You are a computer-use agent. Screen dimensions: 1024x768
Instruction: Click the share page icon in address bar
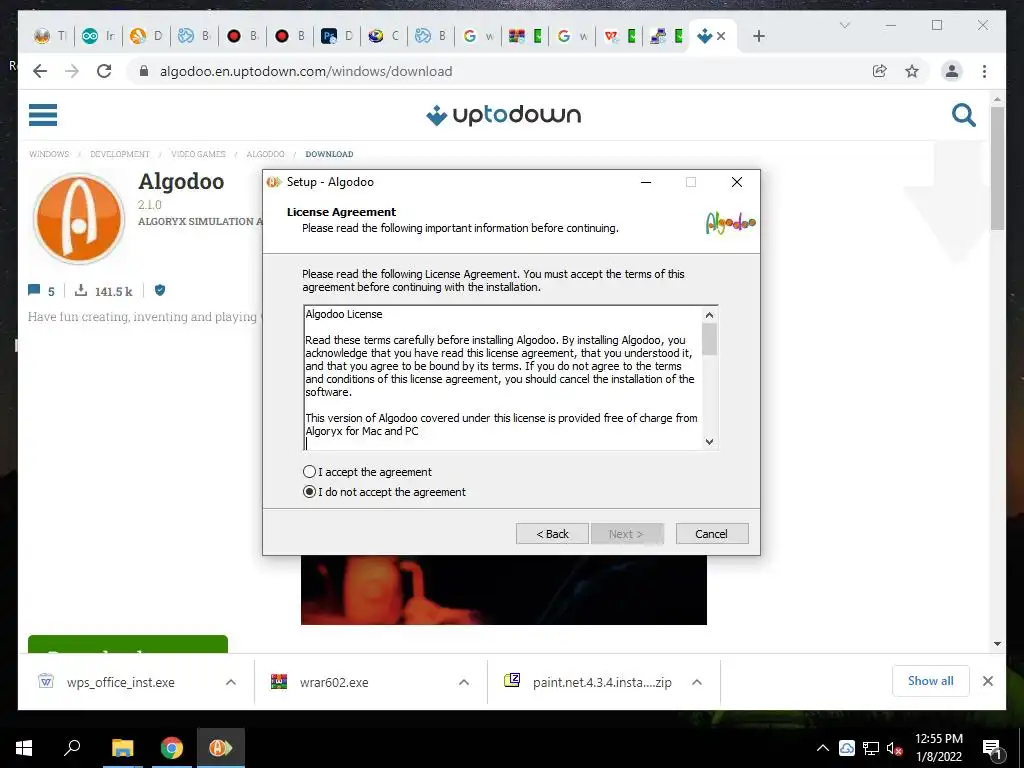[x=880, y=71]
